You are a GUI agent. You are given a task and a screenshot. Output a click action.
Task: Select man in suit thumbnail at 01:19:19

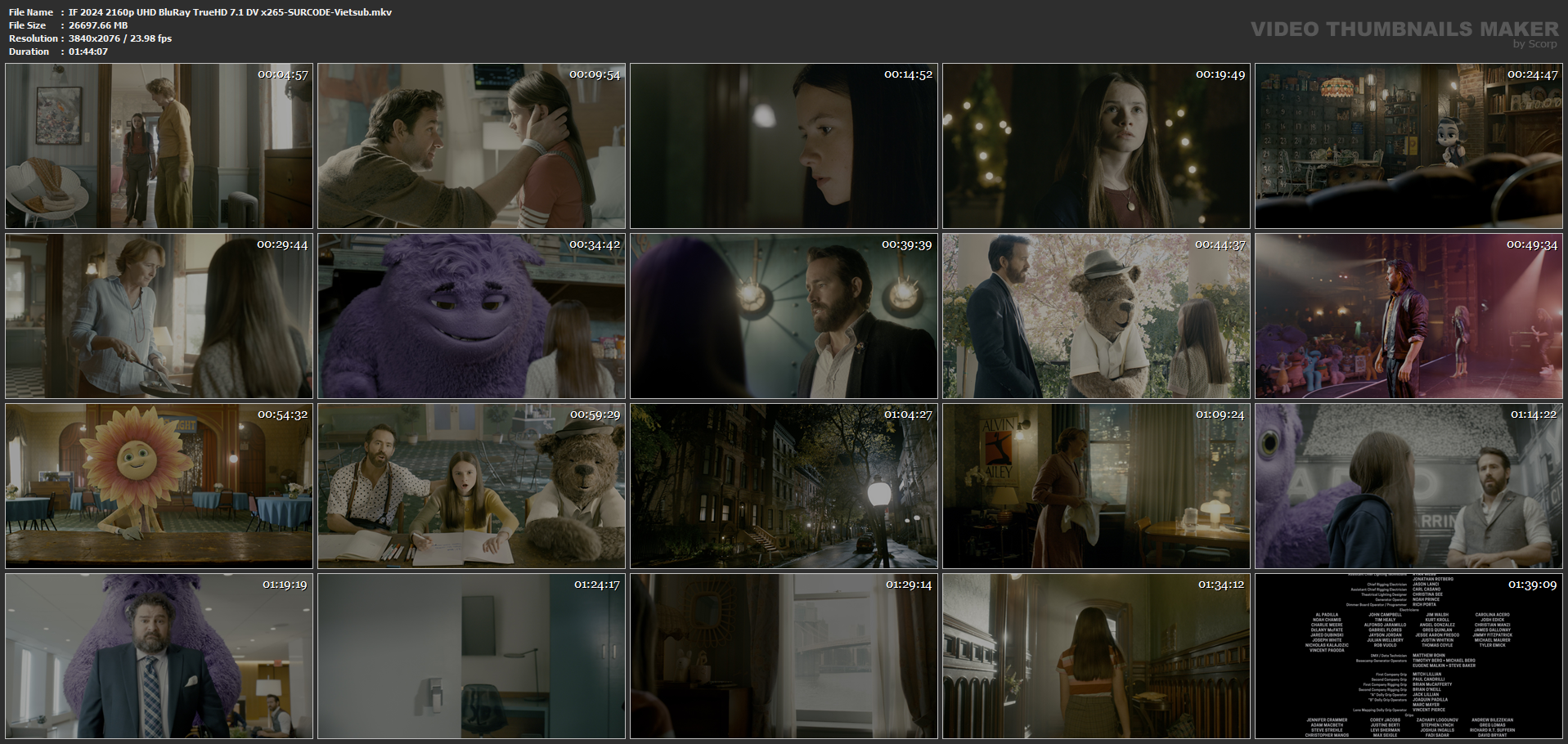point(159,656)
